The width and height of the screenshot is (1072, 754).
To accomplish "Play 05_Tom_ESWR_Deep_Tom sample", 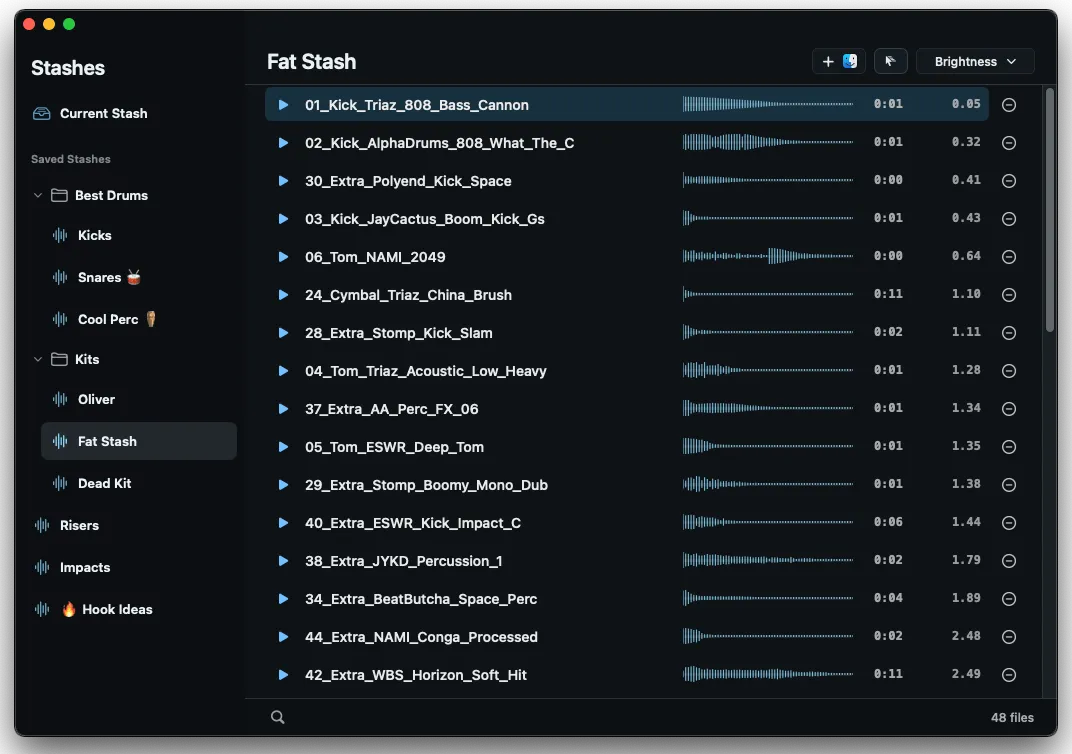I will point(283,446).
